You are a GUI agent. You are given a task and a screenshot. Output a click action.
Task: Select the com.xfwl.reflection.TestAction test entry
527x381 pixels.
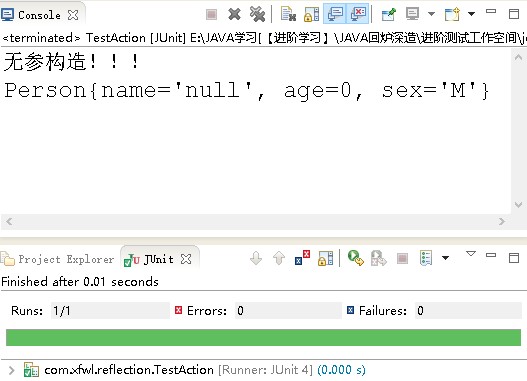click(x=129, y=370)
